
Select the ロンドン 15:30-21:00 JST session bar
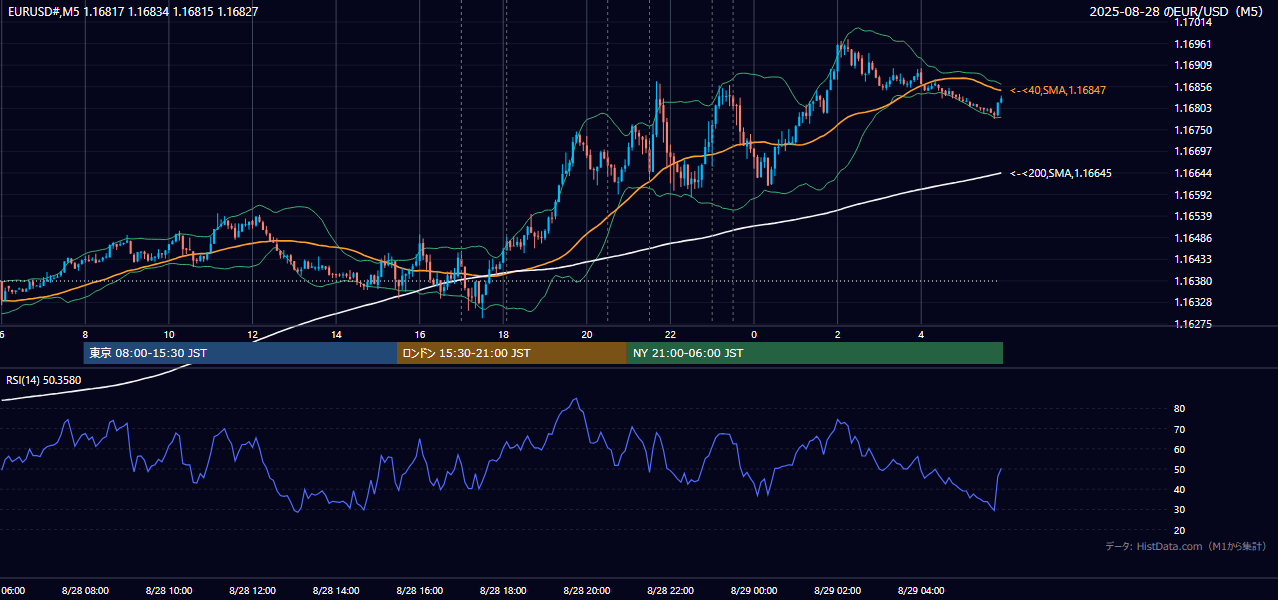point(512,353)
